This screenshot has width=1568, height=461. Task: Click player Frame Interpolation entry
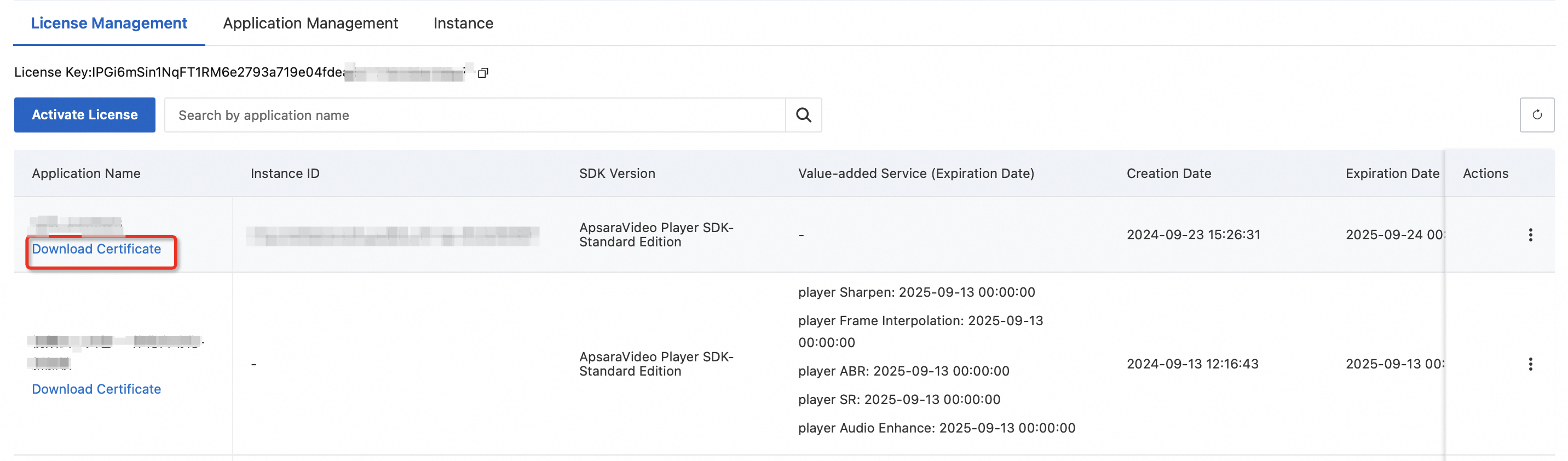920,332
